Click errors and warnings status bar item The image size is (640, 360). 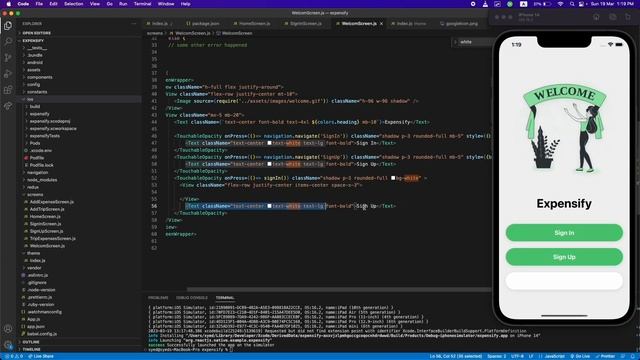click(13, 356)
